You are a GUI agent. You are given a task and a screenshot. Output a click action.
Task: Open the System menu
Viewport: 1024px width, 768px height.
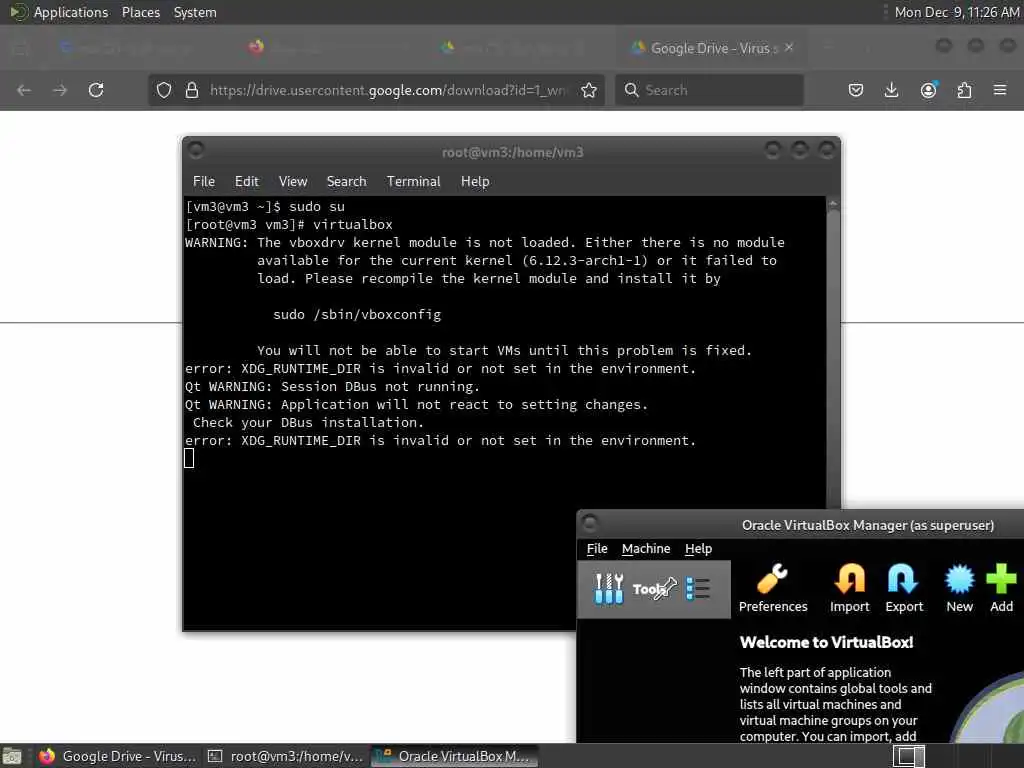point(195,12)
